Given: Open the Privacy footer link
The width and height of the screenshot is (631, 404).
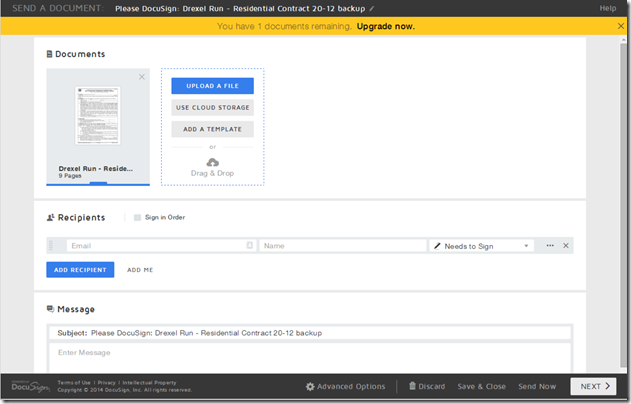Looking at the screenshot, I should 107,383.
